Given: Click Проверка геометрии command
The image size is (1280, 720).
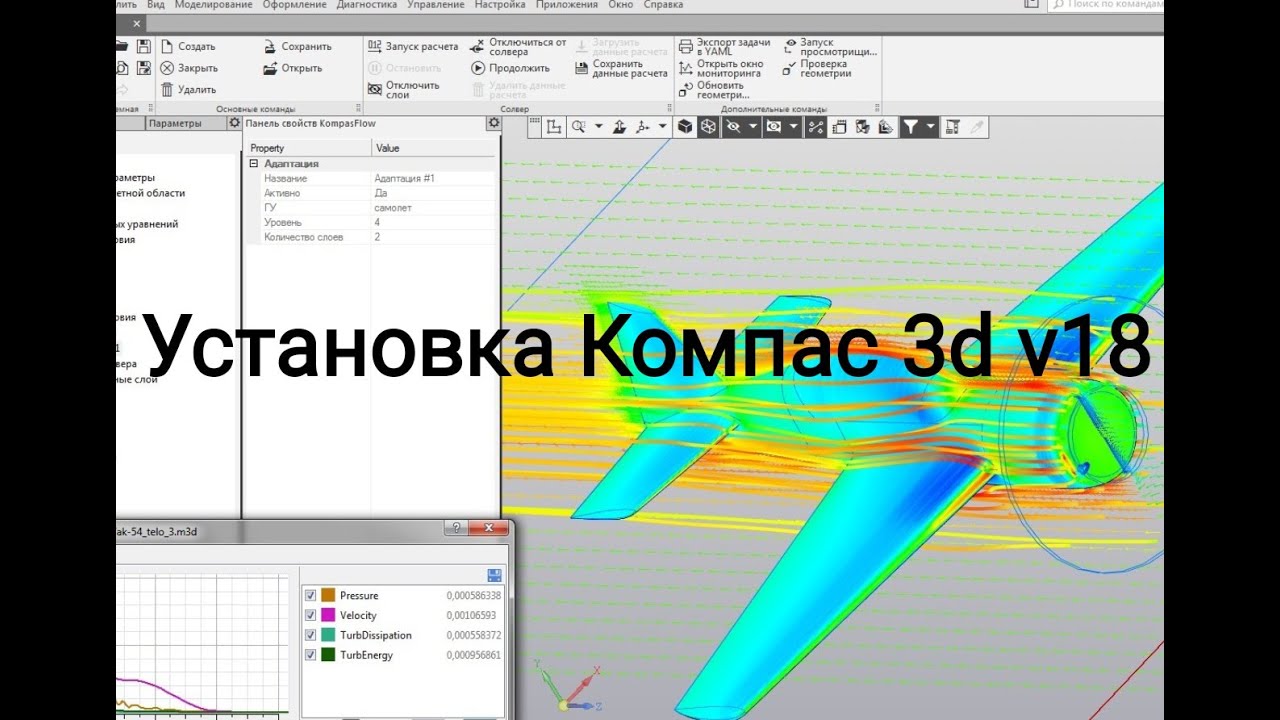Looking at the screenshot, I should coord(818,69).
